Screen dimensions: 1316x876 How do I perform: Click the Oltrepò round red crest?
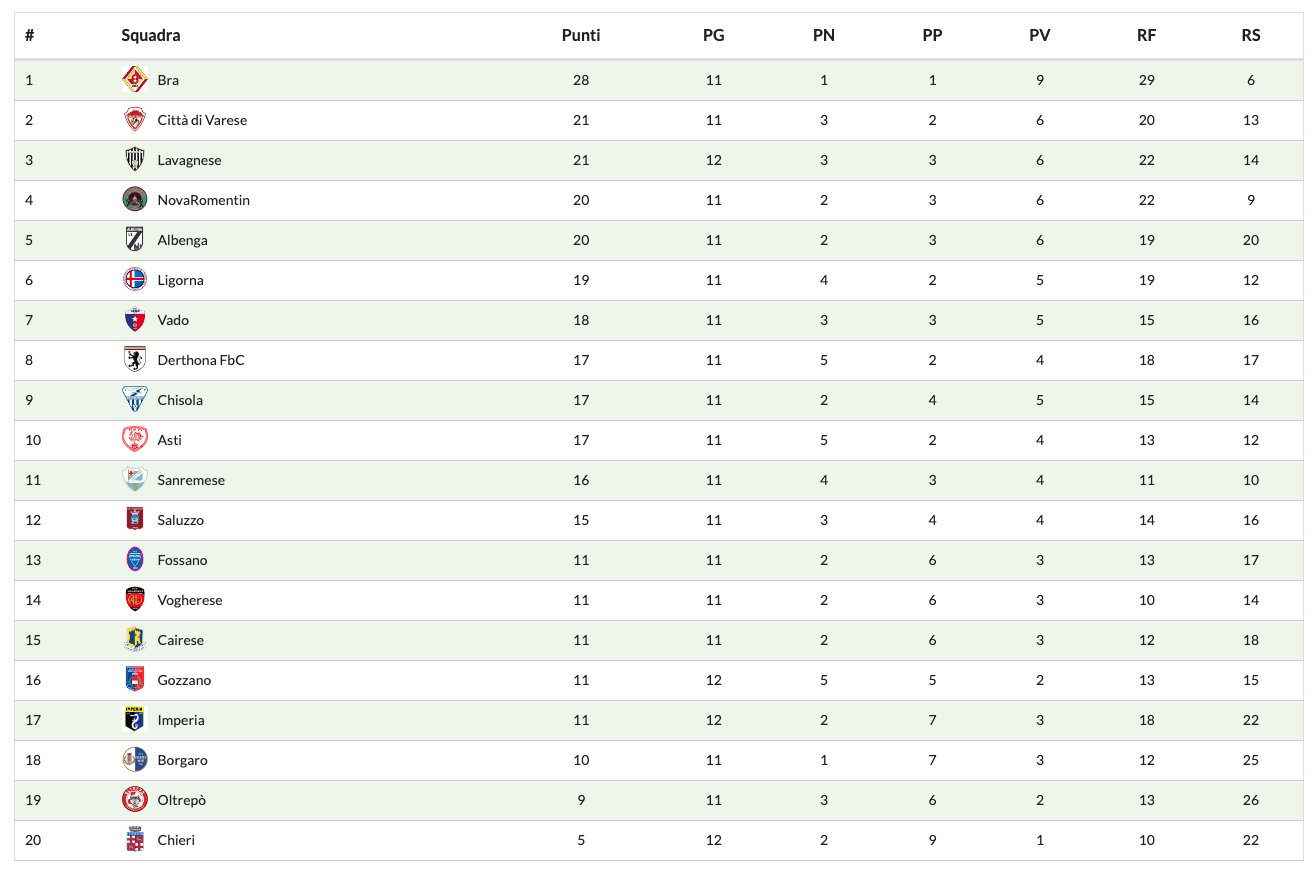134,800
